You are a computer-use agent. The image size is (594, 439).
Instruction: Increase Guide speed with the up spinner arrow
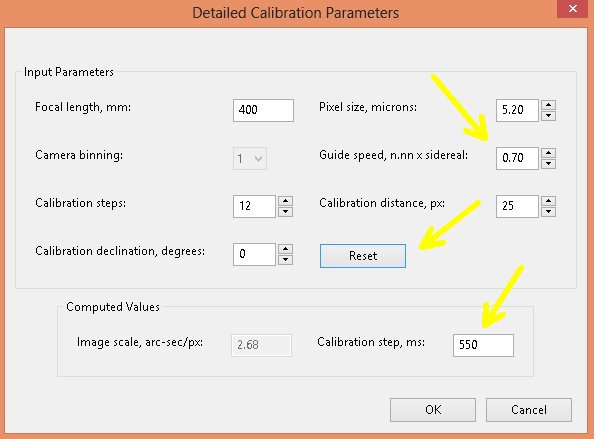tap(549, 153)
